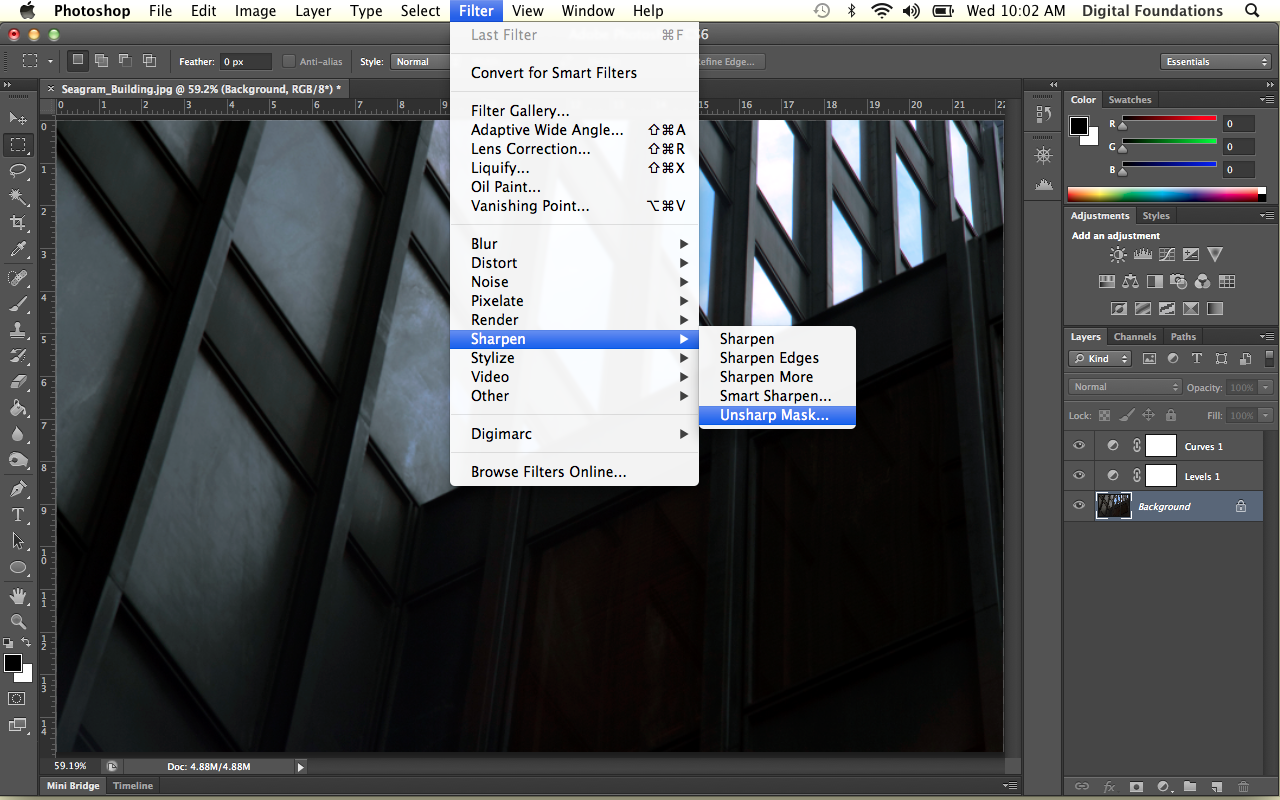This screenshot has height=800, width=1280.
Task: Open Filter Gallery from the menu
Action: pos(520,111)
